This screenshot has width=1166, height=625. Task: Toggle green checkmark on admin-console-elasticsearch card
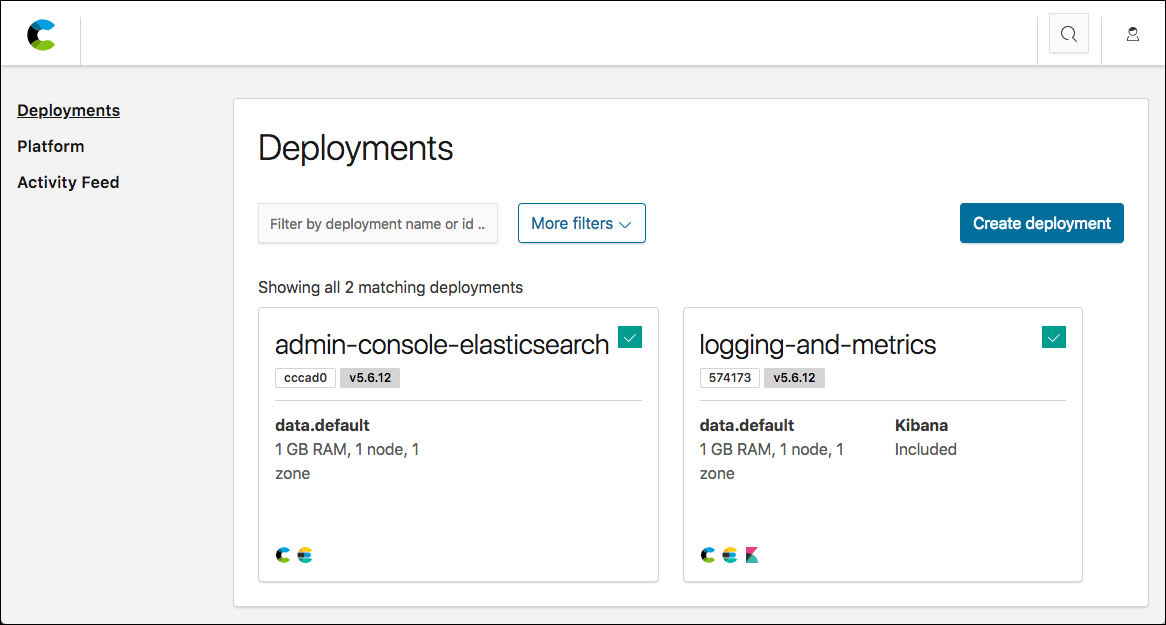pyautogui.click(x=630, y=337)
